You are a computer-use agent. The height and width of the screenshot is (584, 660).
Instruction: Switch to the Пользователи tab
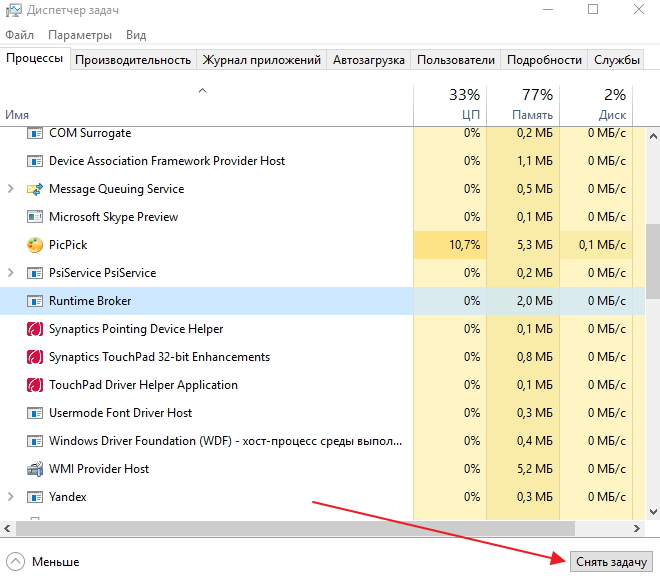456,60
